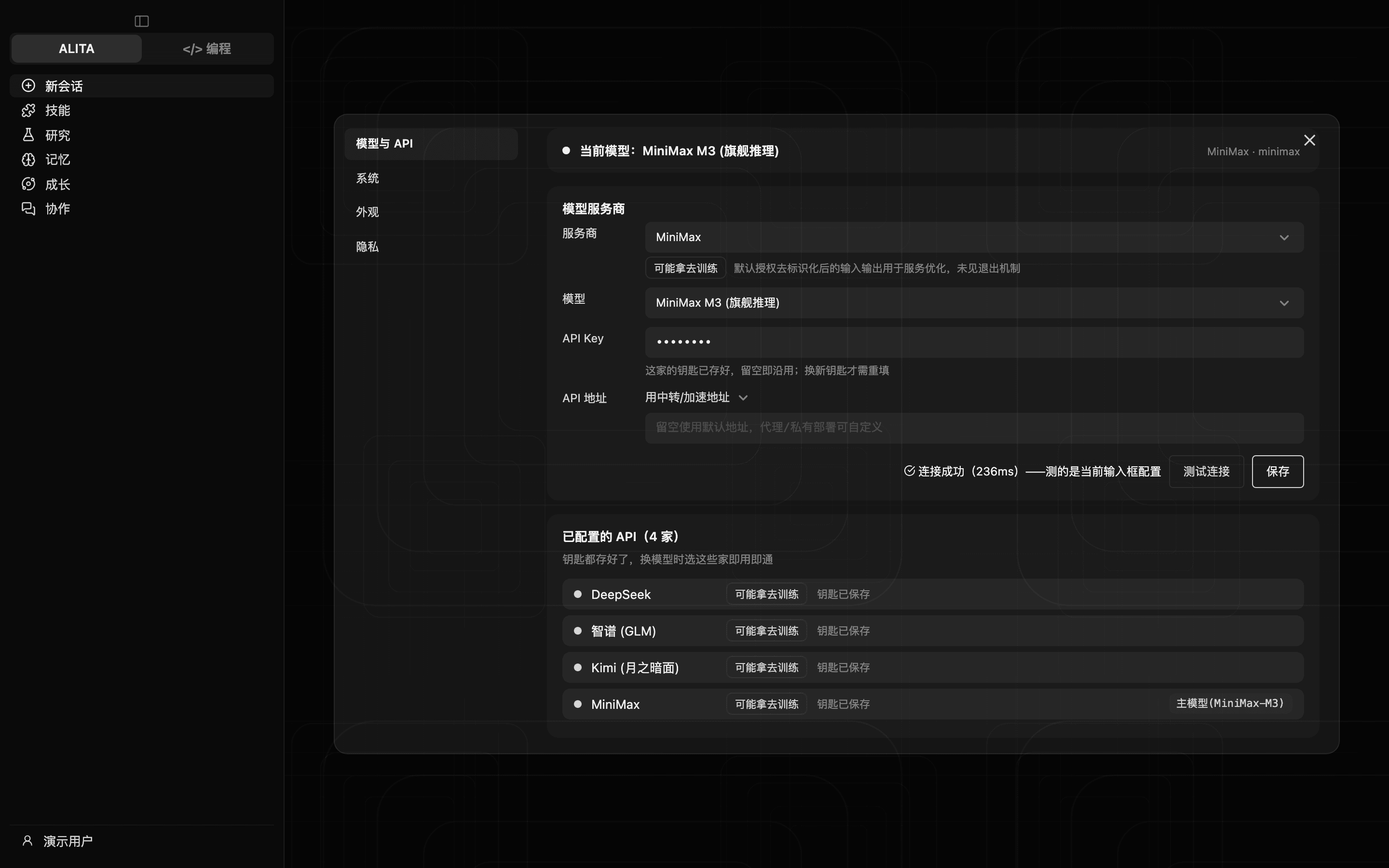Expand the 模型 MiniMax M3 dropdown

pos(974,302)
